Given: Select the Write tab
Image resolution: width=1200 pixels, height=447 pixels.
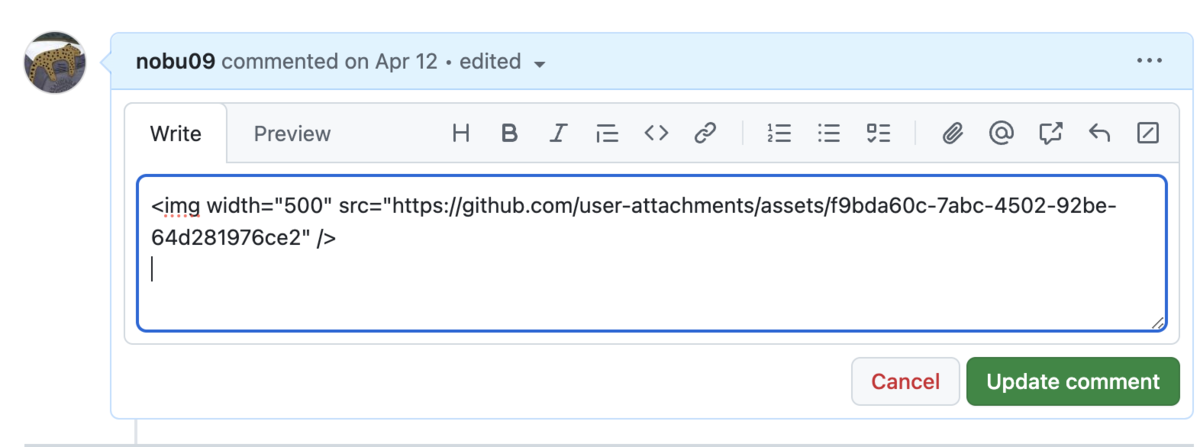Looking at the screenshot, I should coord(175,134).
